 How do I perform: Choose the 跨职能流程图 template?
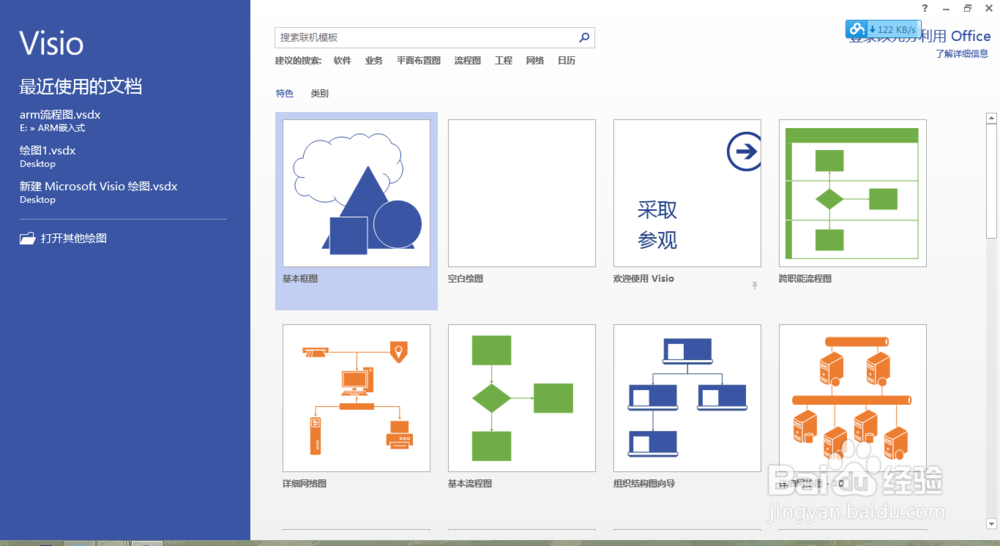[853, 193]
